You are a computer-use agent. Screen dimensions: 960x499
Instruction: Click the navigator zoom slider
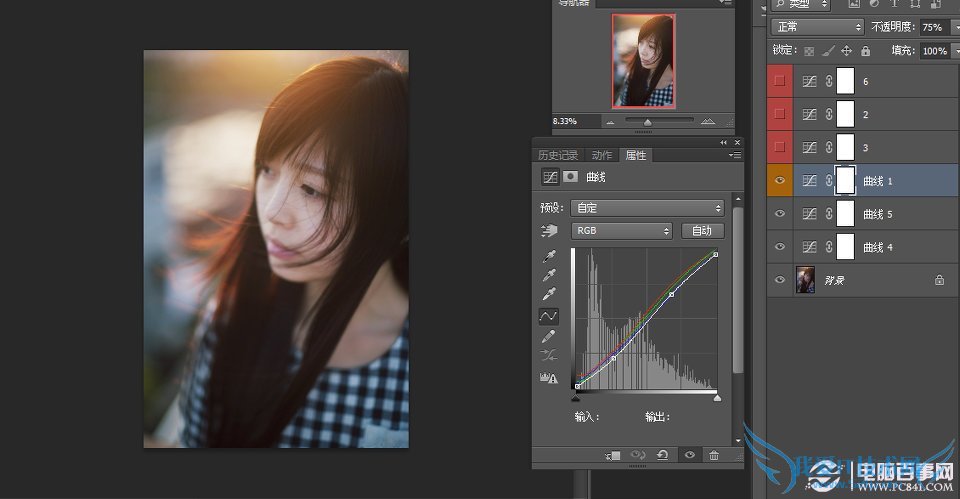click(648, 122)
